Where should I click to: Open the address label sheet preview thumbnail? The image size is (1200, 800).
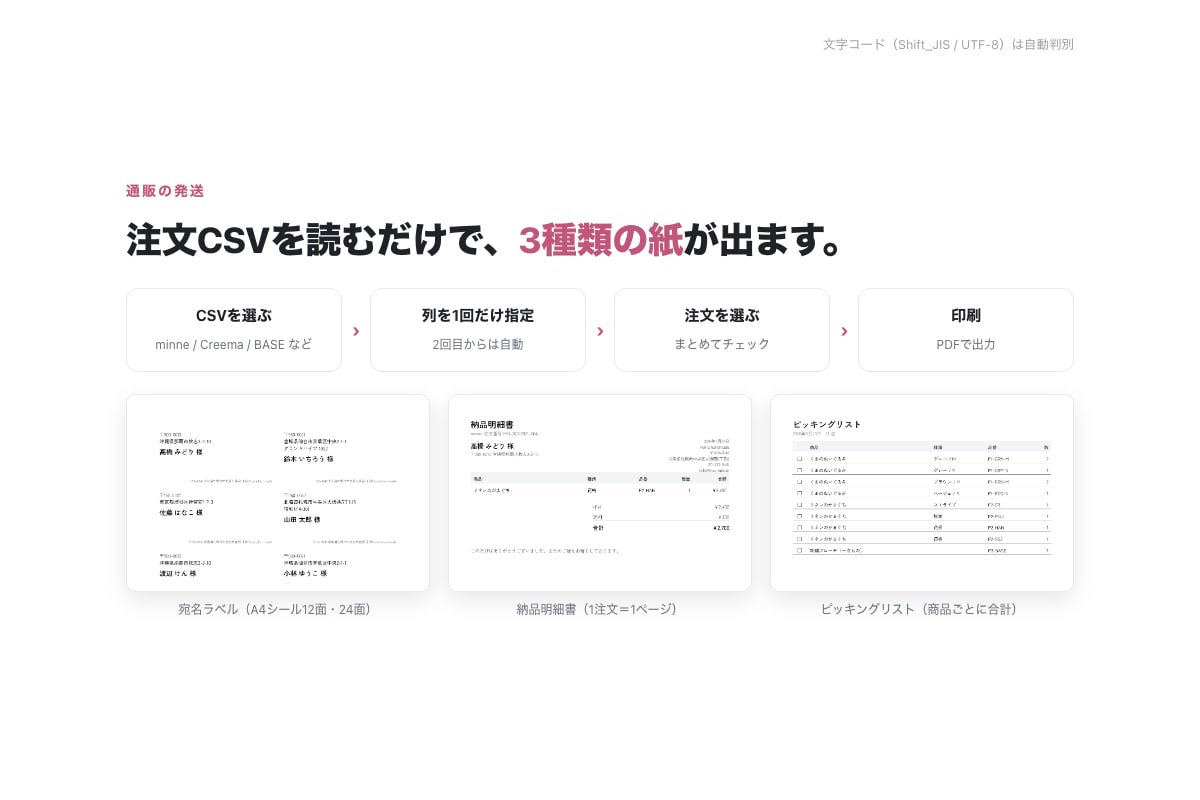(278, 493)
